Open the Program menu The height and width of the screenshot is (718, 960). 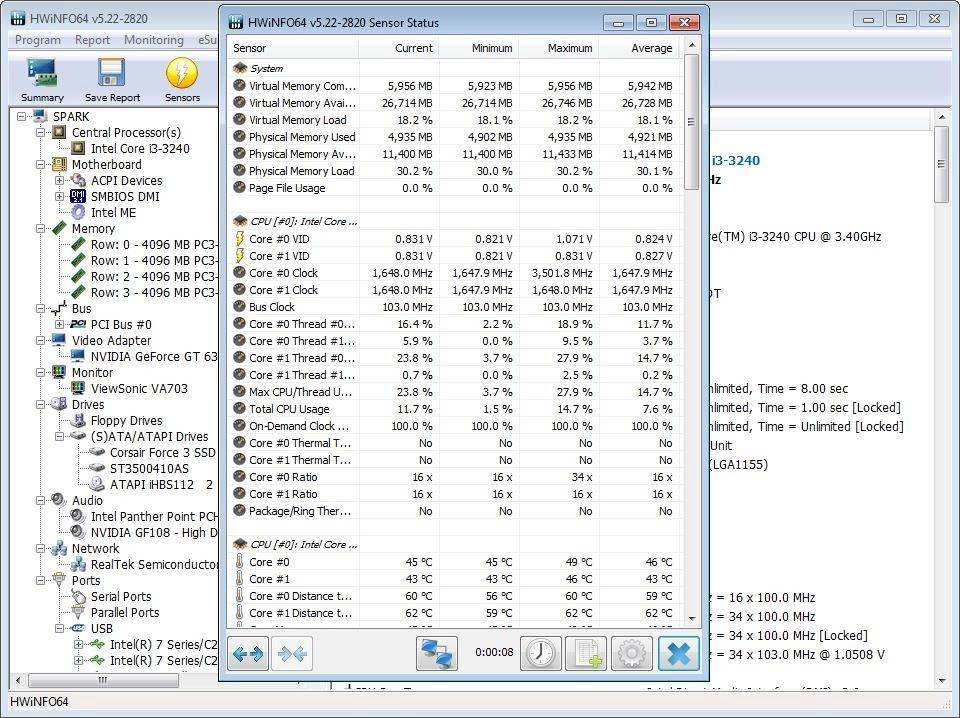point(37,40)
